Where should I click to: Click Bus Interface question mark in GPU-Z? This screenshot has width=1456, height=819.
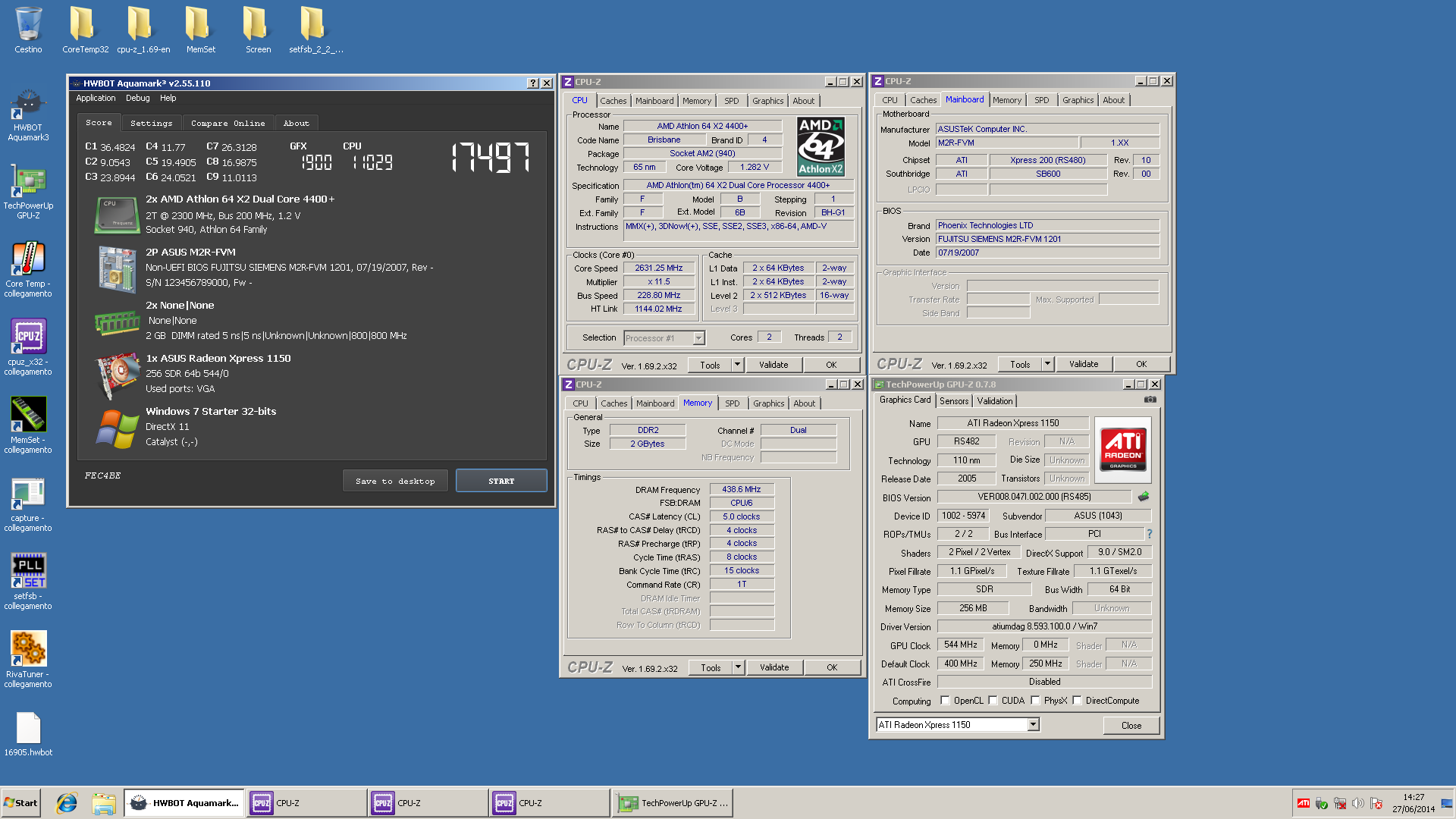pos(1150,534)
